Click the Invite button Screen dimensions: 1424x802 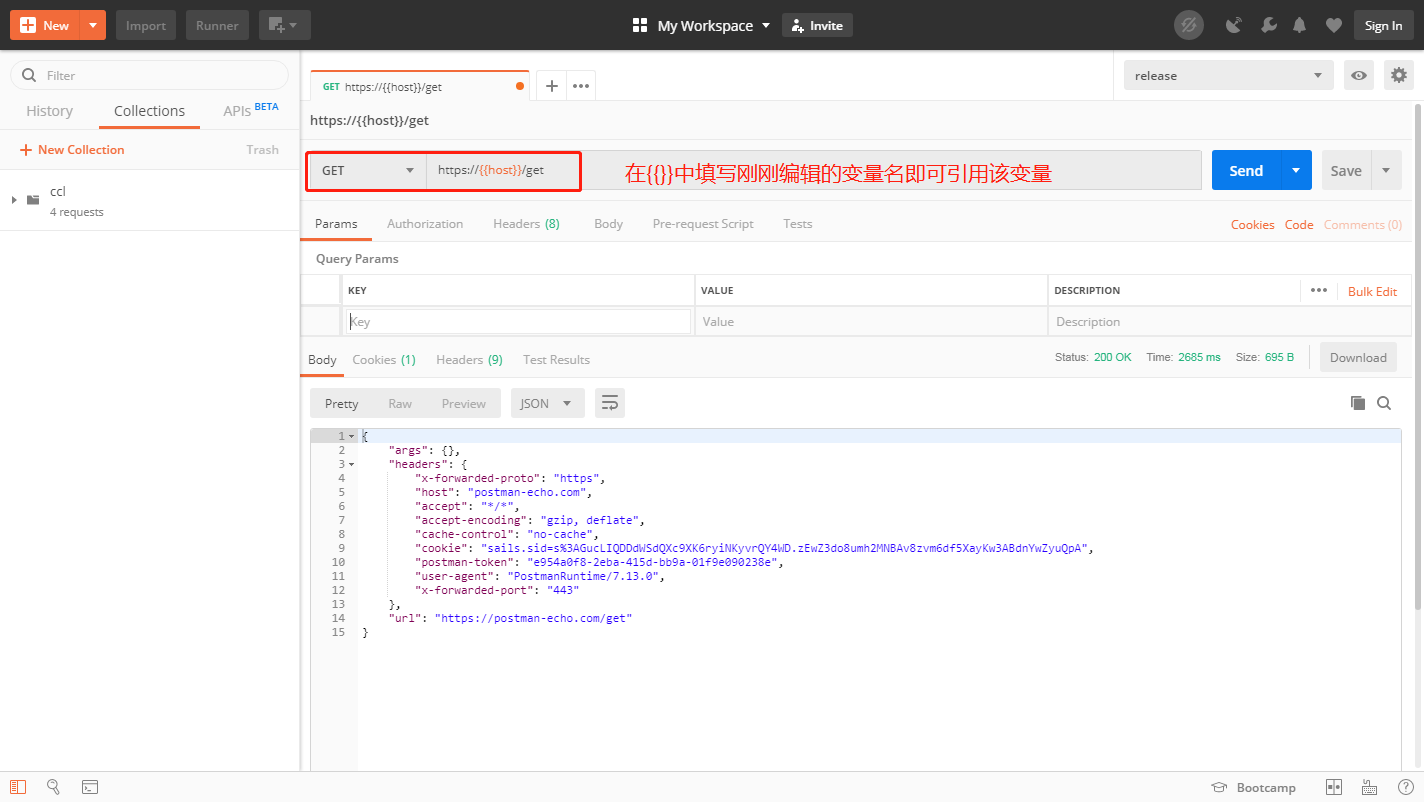pyautogui.click(x=817, y=26)
